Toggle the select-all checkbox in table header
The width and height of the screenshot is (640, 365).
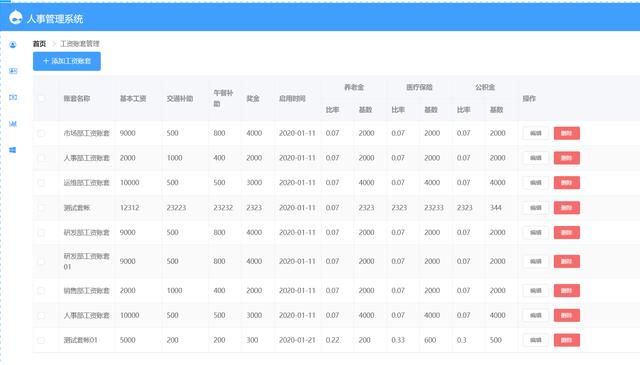pyautogui.click(x=41, y=98)
